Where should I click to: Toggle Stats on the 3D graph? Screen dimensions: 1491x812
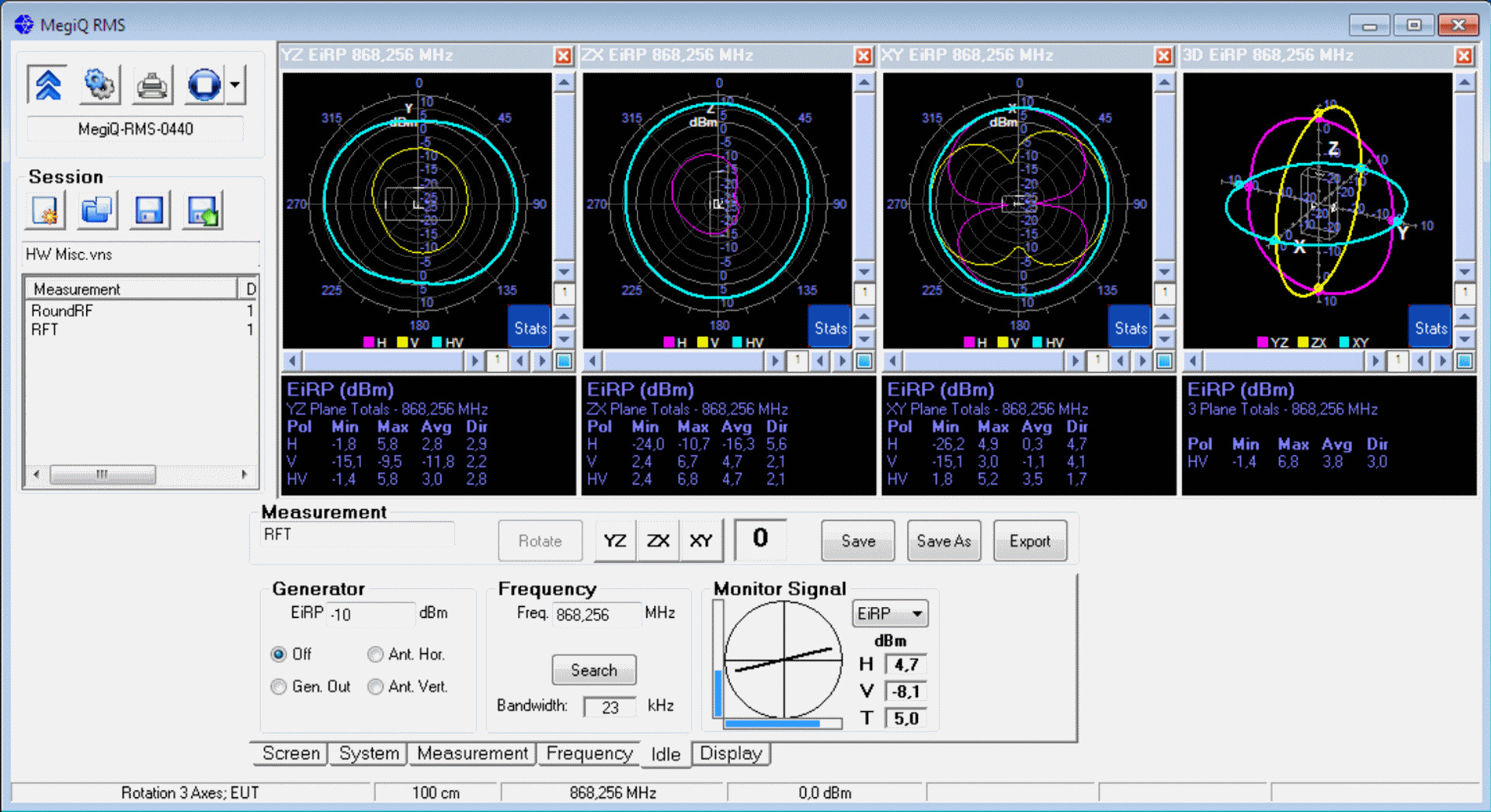point(1430,328)
